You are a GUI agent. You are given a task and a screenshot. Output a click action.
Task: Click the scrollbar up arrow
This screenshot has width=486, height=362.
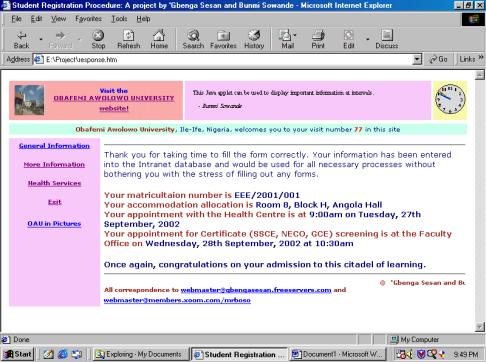point(480,75)
